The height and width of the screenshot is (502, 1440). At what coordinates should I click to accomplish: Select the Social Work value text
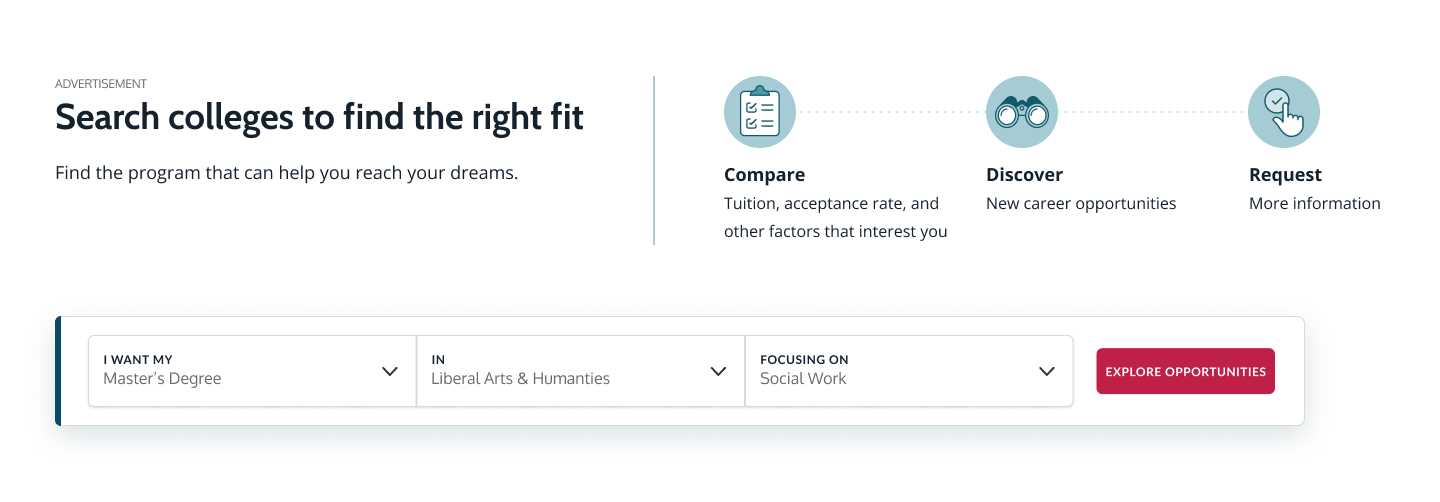coord(803,379)
